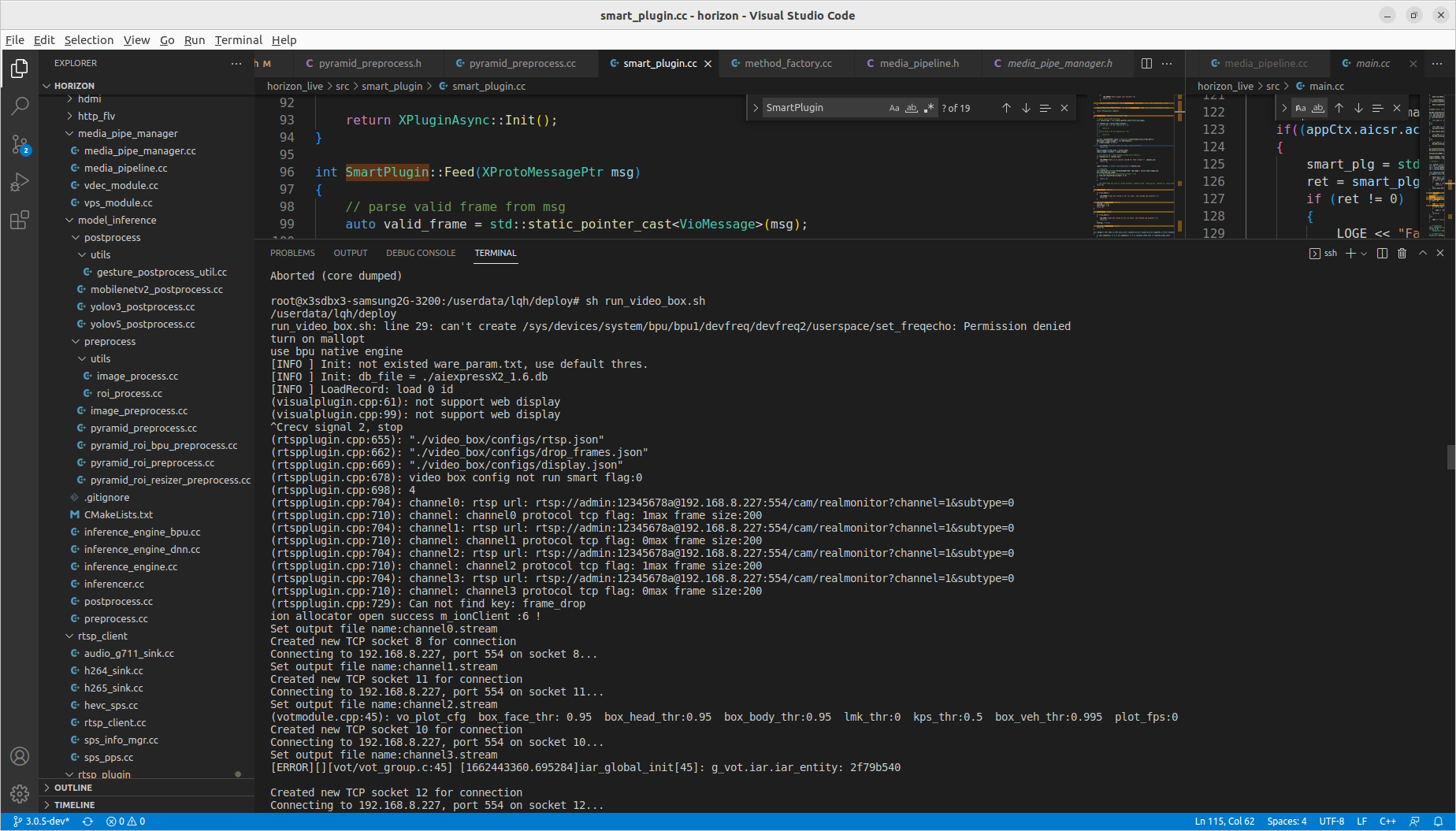Expand replace toggle in main.cc find widget
The width and height of the screenshot is (1456, 831).
[1284, 108]
